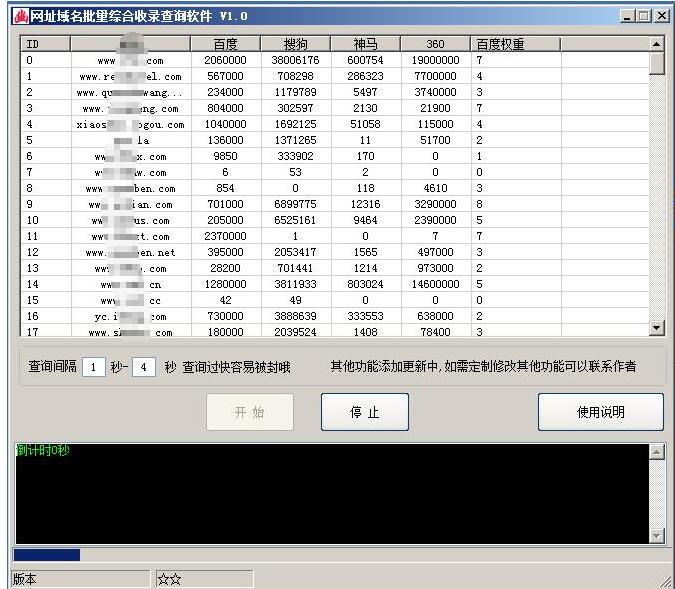
Task: Click 查询间隔 label
Action: pos(52,366)
